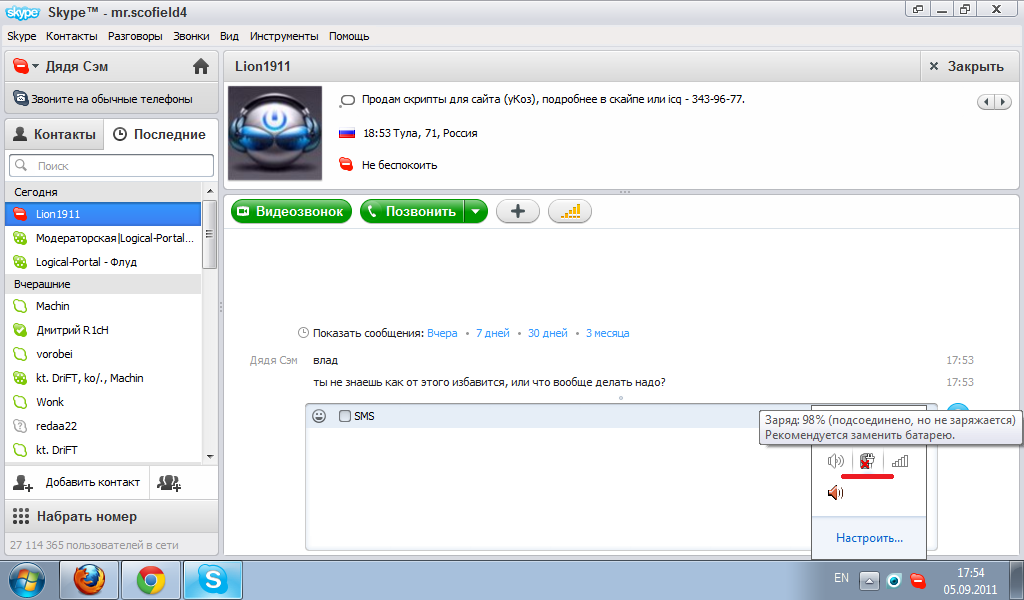1024x600 pixels.
Task: Click the Вчерашние group header
Action: click(103, 285)
